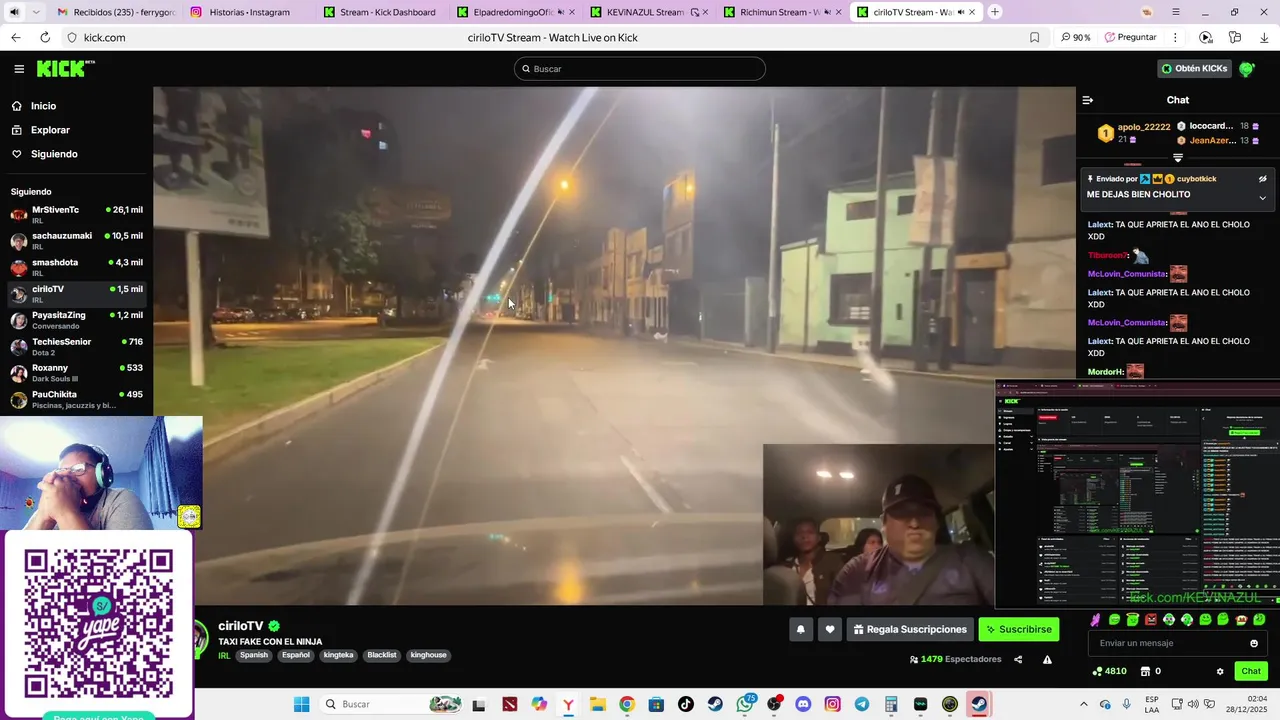The height and width of the screenshot is (720, 1280).
Task: Click the Kick search field Buscar
Action: [x=640, y=69]
